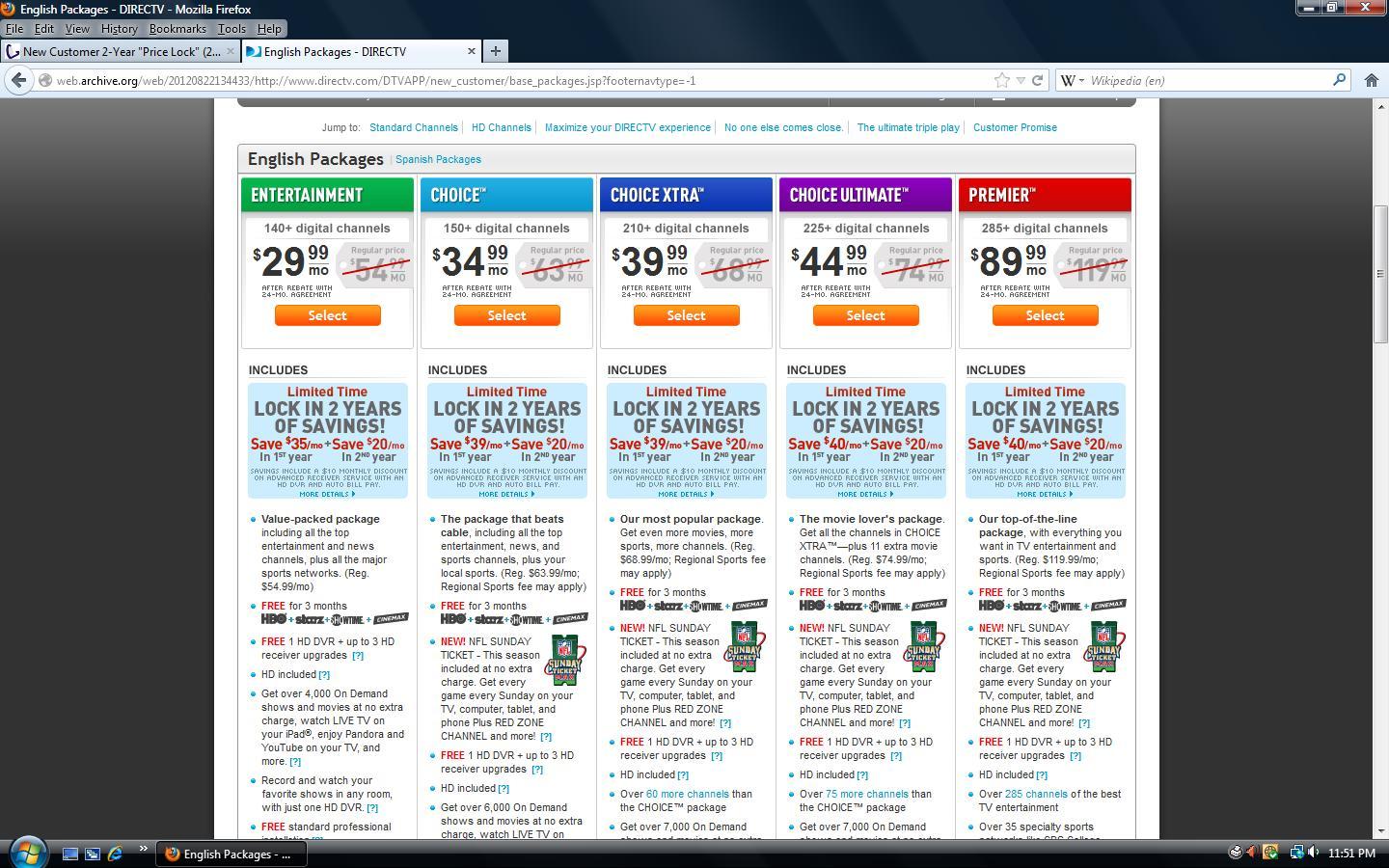
Task: Click the network icon in system tray
Action: 1297,853
